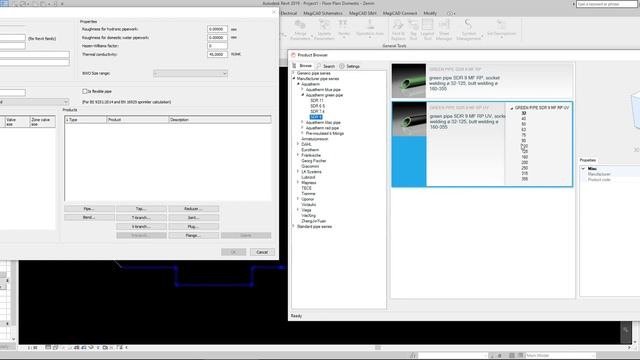The height and width of the screenshot is (360, 640).
Task: Select the Georg Fischer manufacturer item
Action: [313, 161]
